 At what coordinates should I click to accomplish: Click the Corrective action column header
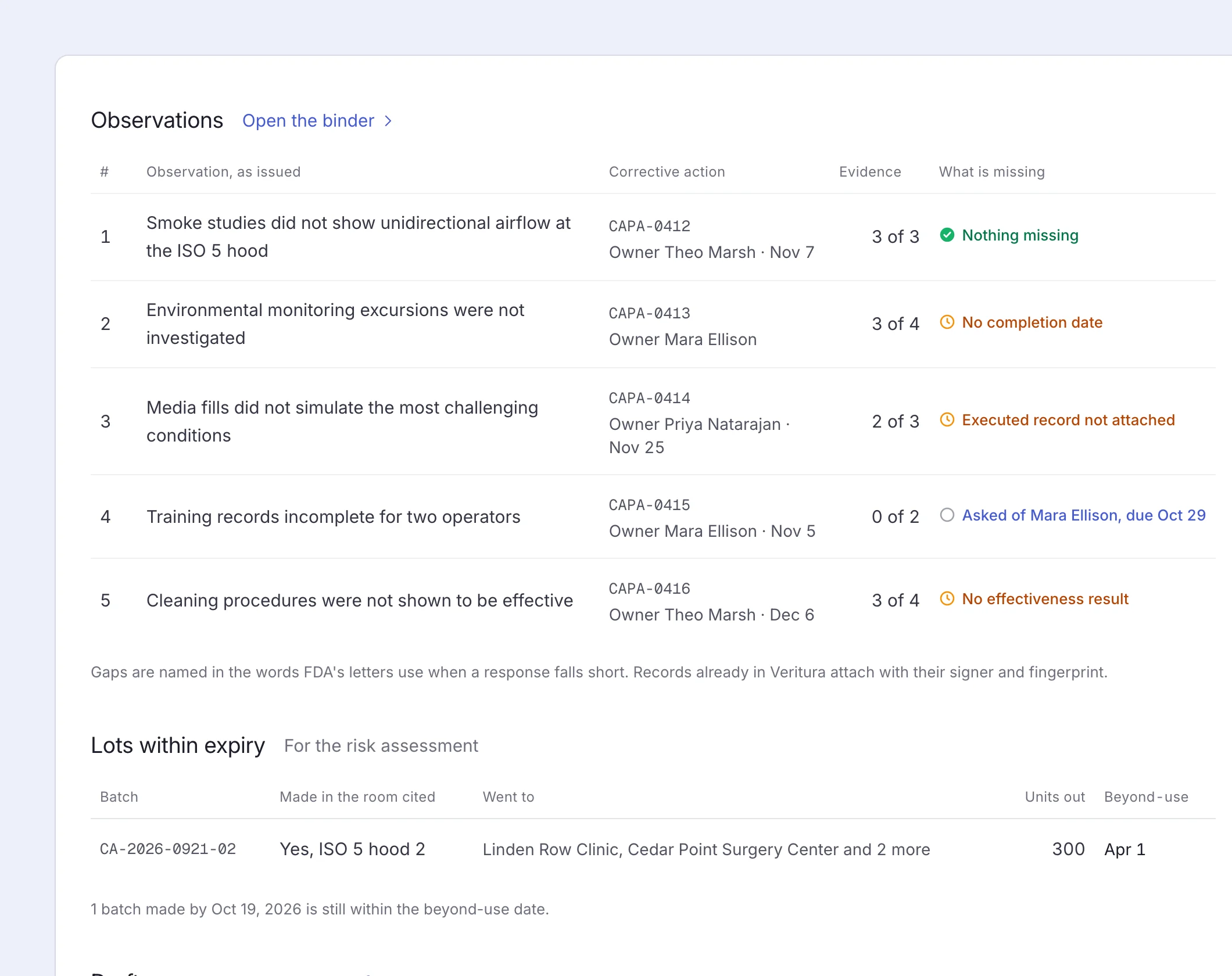point(667,172)
